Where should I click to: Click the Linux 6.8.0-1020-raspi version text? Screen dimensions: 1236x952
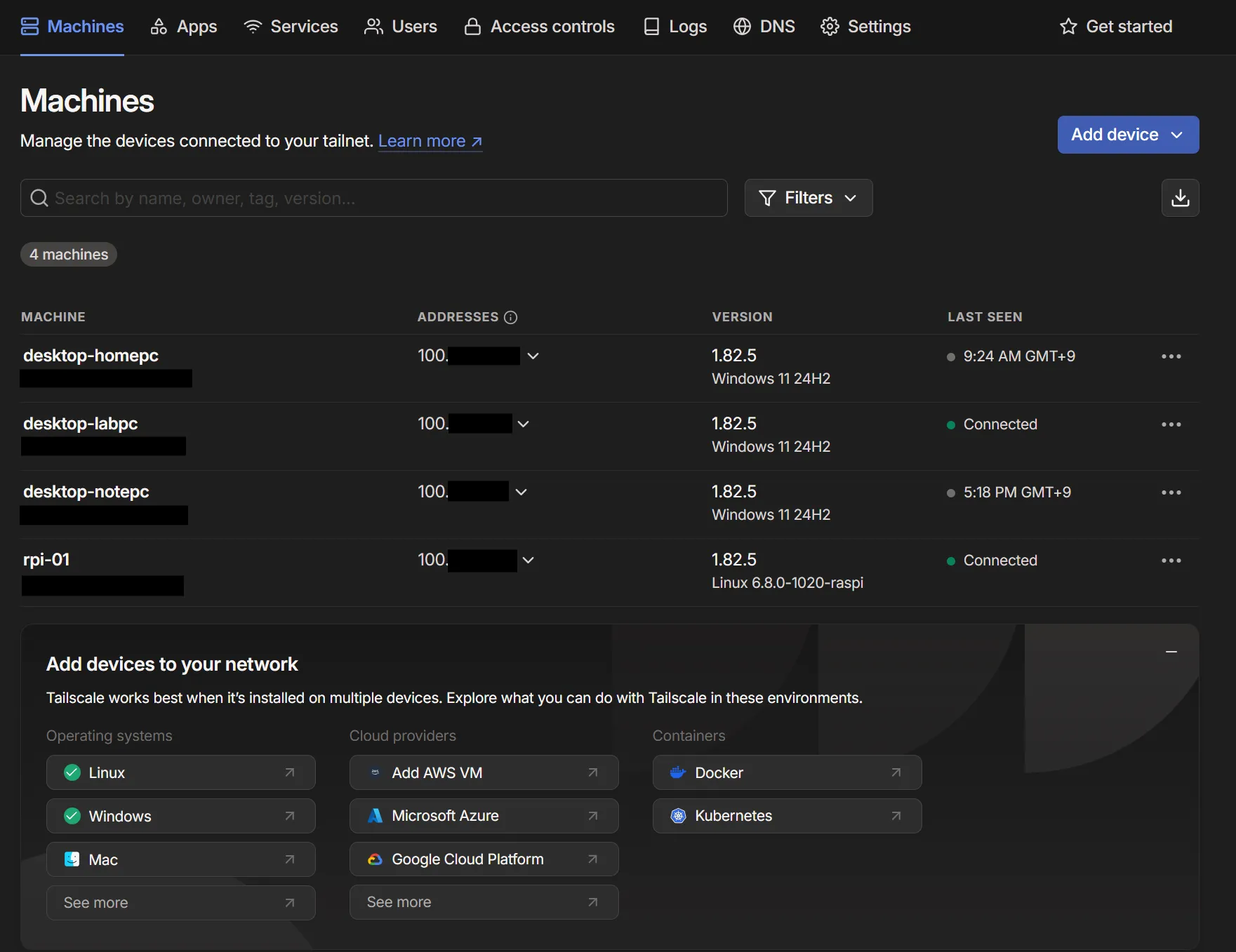(788, 583)
